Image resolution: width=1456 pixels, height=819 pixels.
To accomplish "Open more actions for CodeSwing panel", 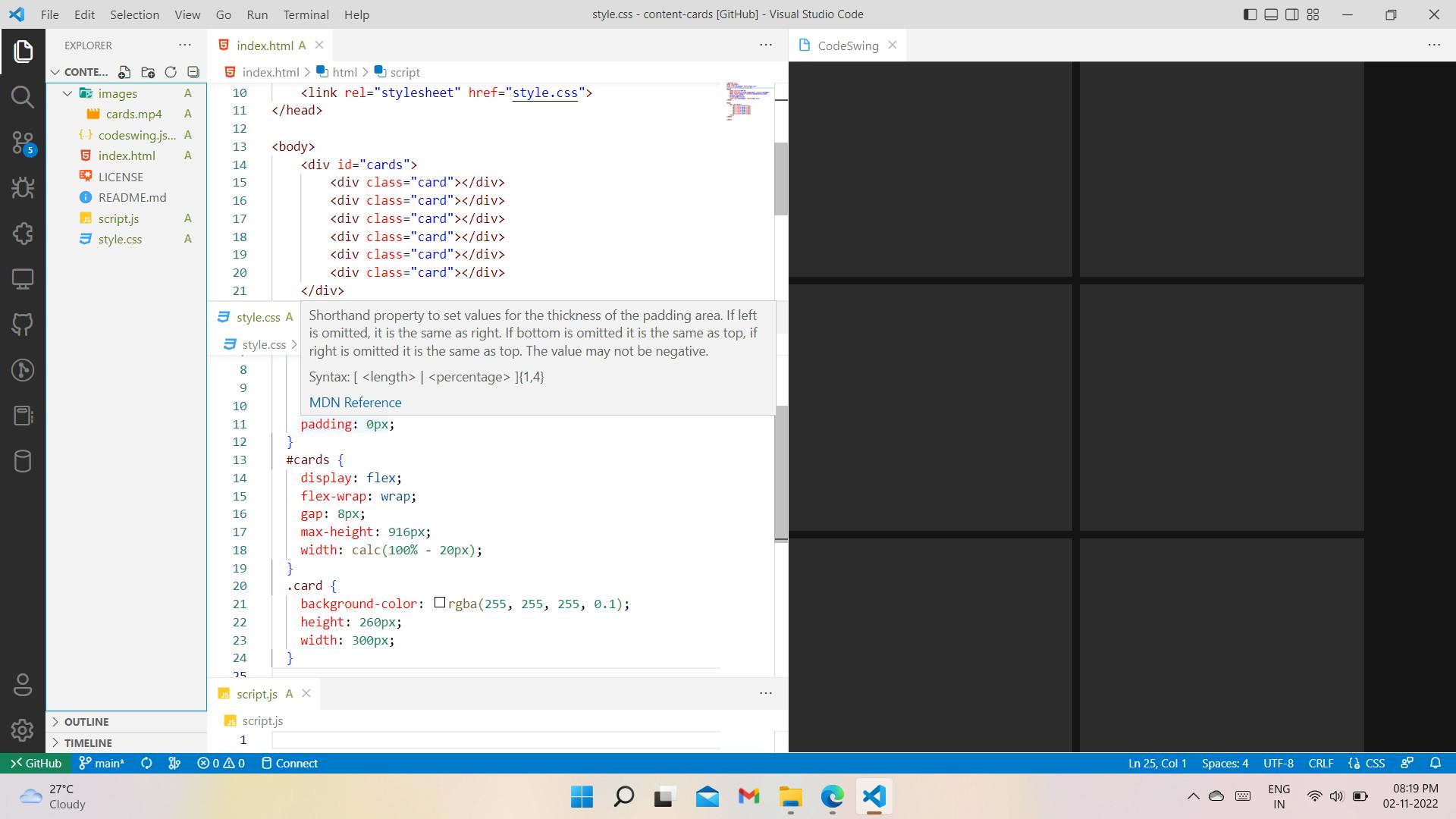I will [1434, 45].
